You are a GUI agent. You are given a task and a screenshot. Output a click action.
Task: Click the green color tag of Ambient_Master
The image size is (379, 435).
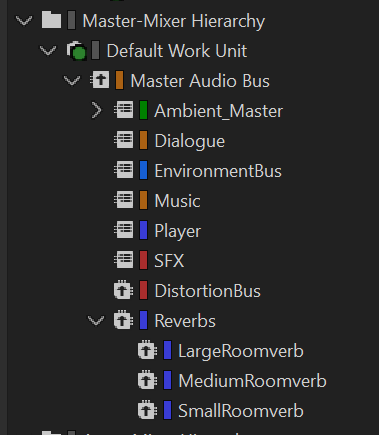tap(143, 111)
